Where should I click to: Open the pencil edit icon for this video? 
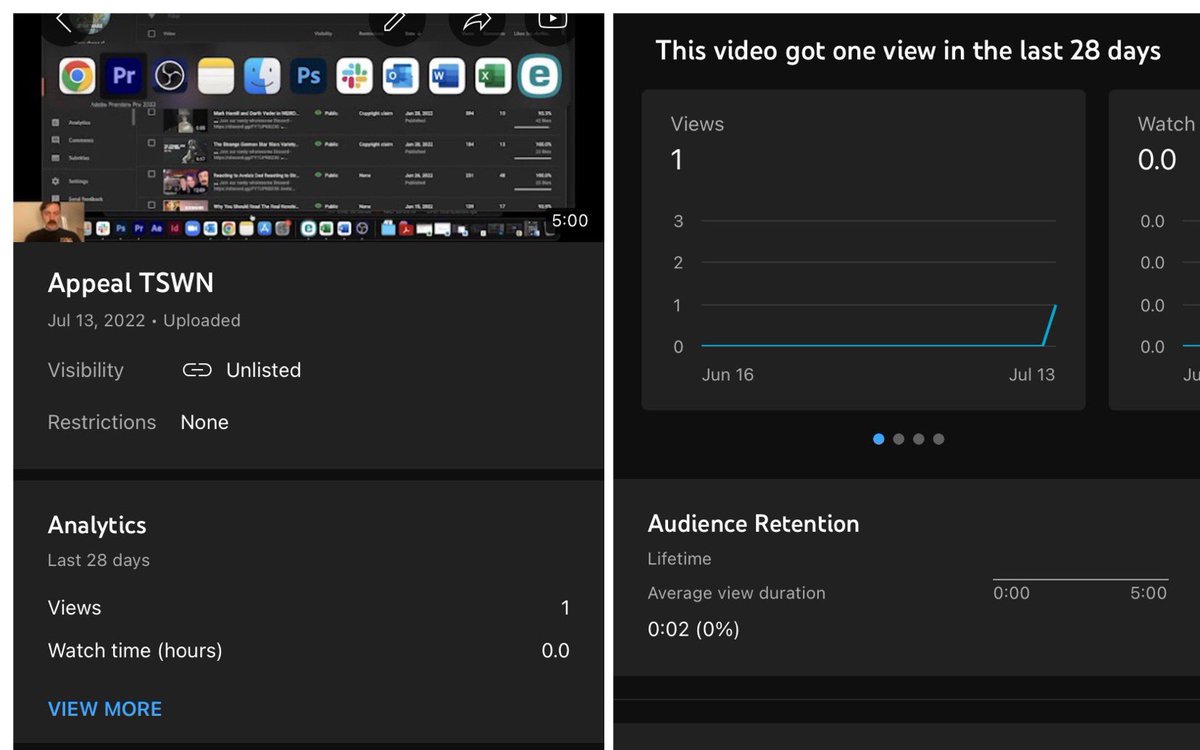[397, 21]
